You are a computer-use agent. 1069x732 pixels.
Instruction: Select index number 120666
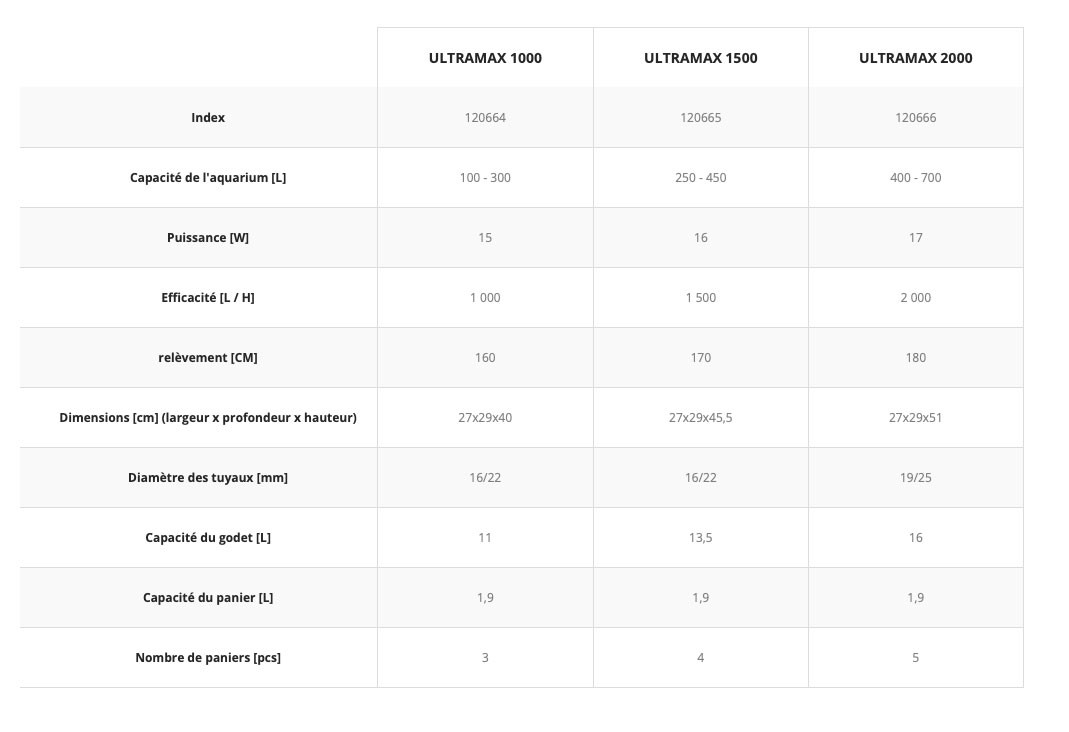click(x=915, y=117)
